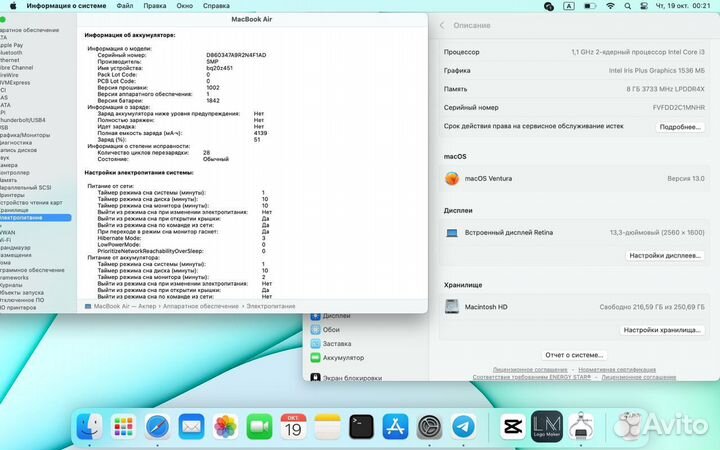Open CapCut from the Dock
The width and height of the screenshot is (720, 450).
pyautogui.click(x=513, y=427)
